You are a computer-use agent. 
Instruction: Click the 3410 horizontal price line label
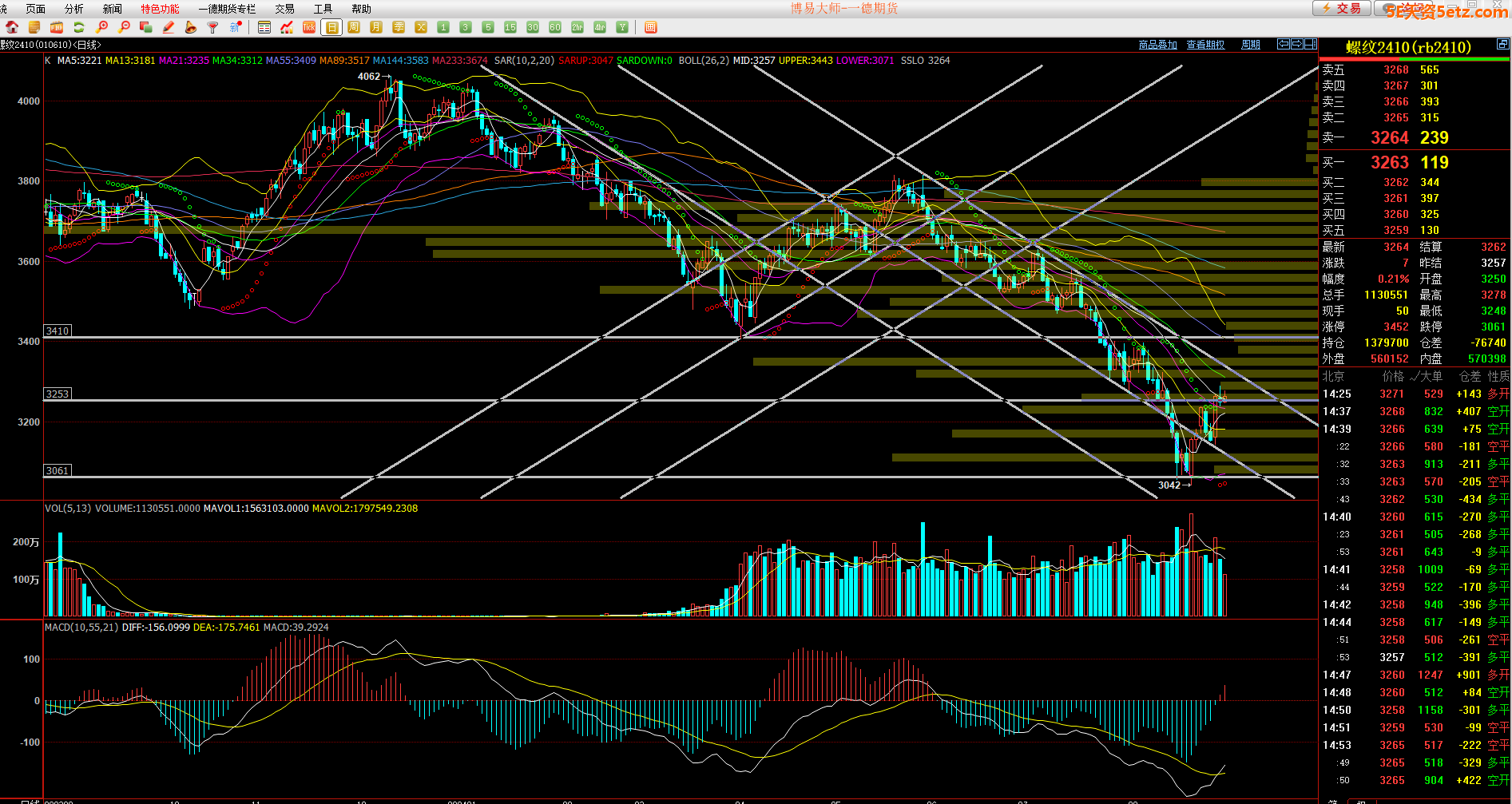click(58, 331)
